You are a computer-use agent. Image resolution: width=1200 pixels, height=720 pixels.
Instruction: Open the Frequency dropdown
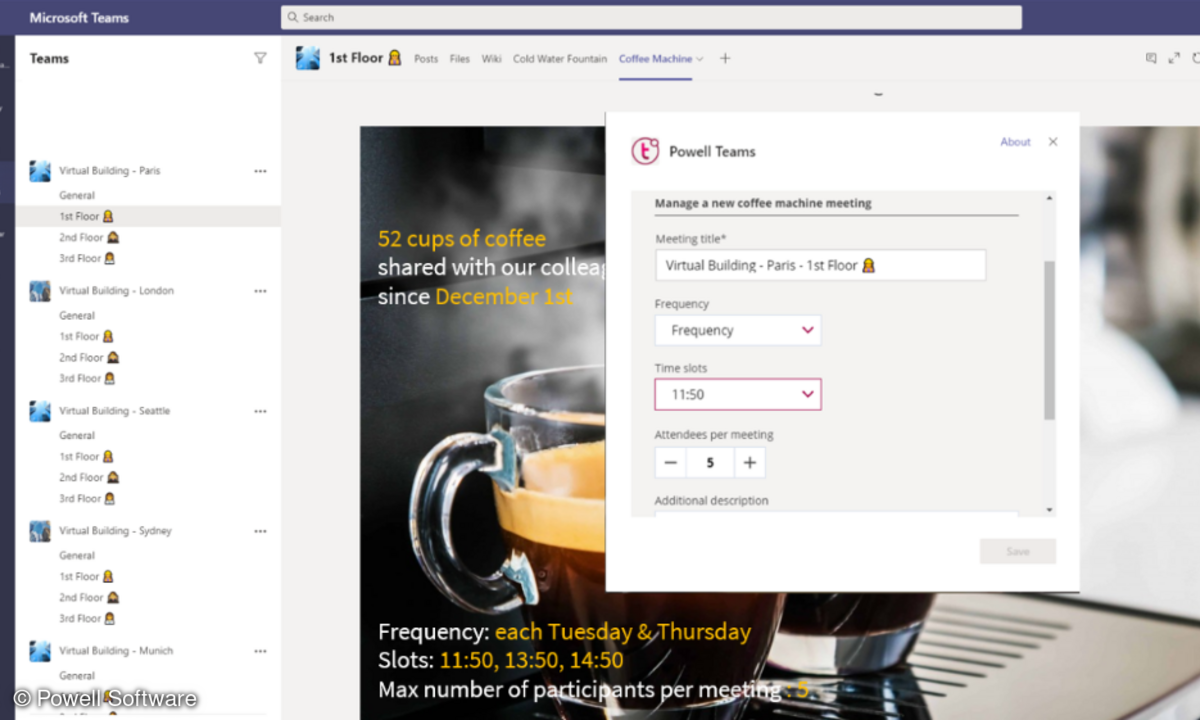[738, 330]
